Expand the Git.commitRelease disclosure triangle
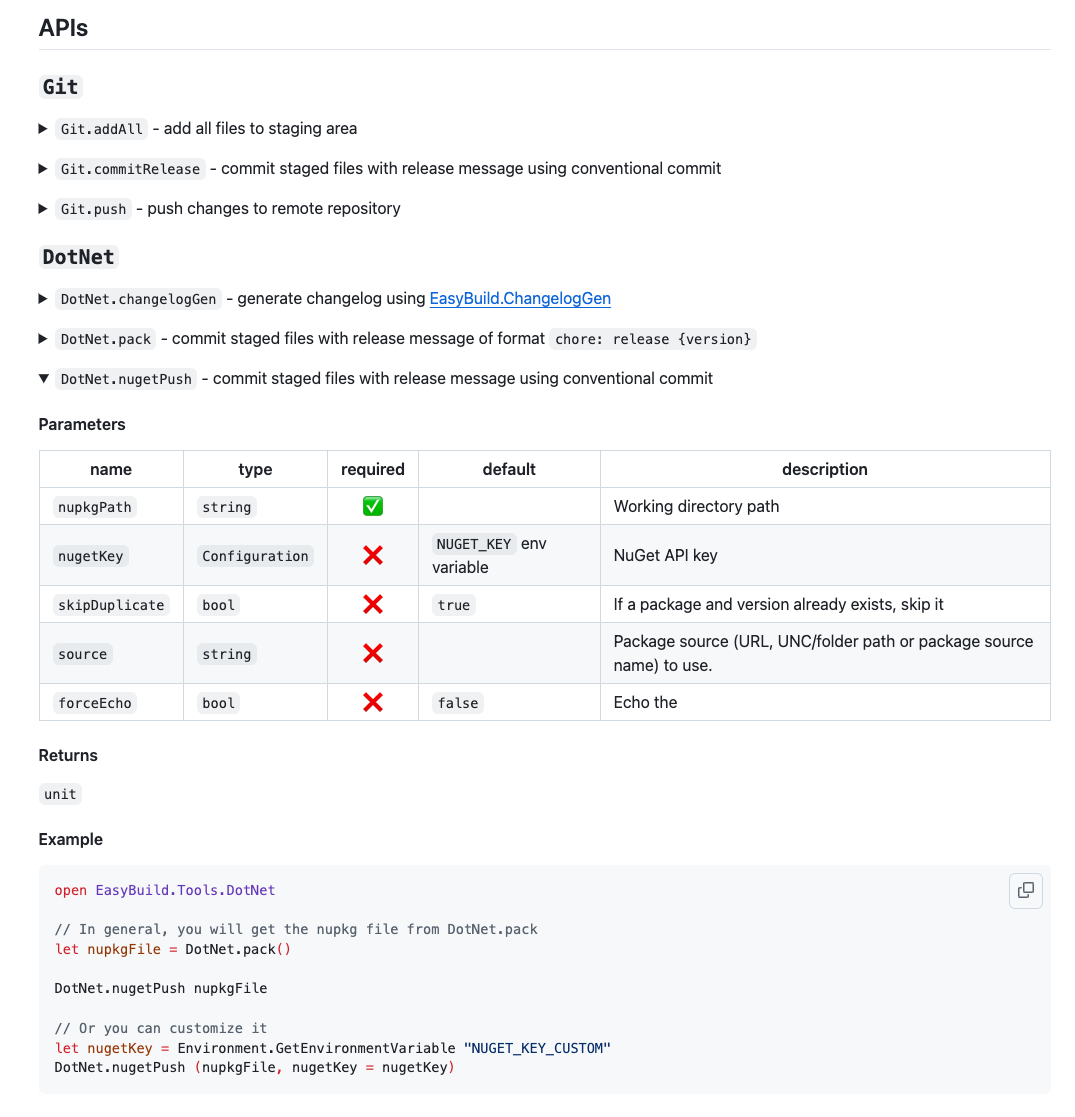This screenshot has height=1117, width=1075. tap(43, 168)
